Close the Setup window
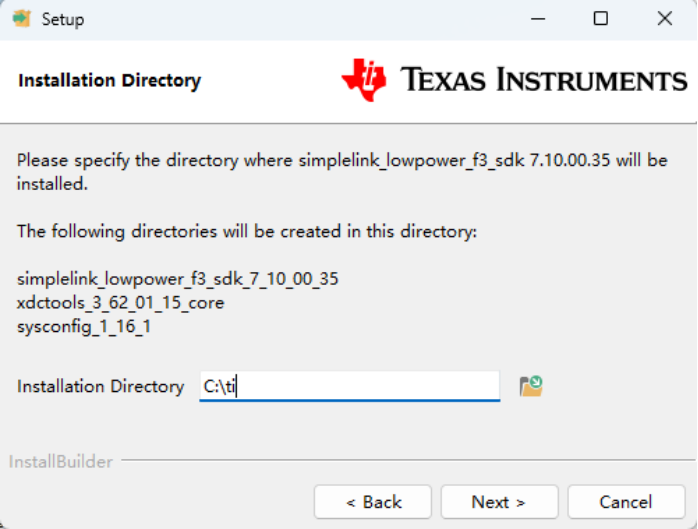 [665, 19]
